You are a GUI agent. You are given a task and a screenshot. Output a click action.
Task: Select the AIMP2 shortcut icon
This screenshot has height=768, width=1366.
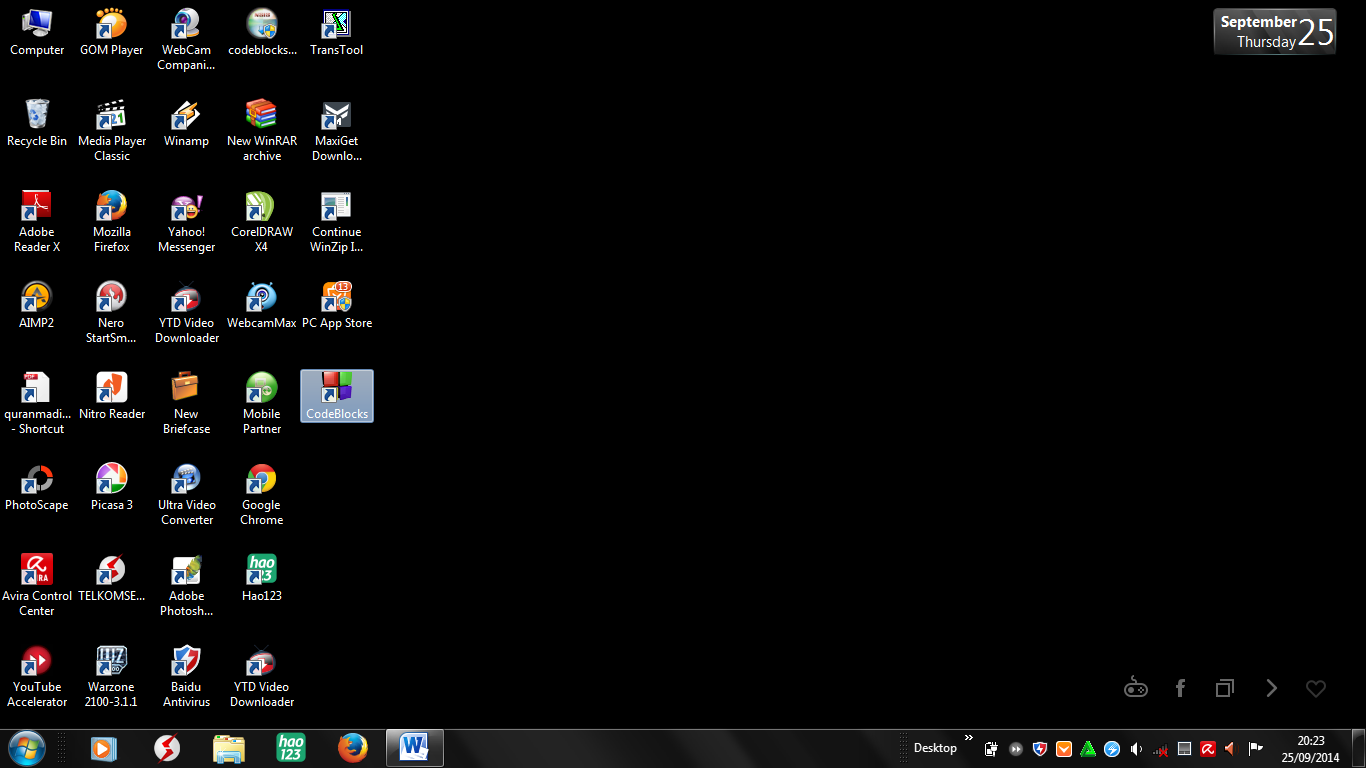click(x=37, y=306)
